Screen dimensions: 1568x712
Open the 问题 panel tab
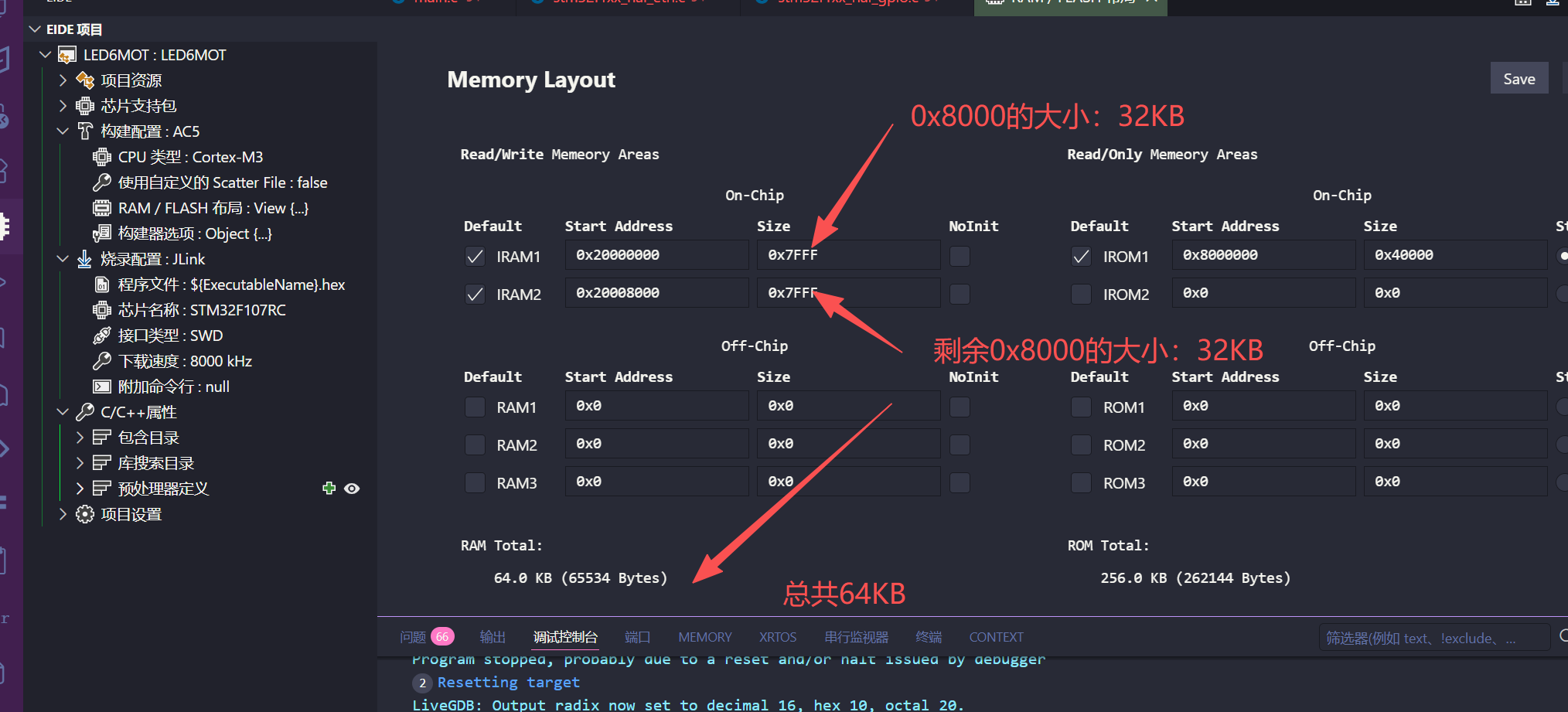[x=413, y=637]
